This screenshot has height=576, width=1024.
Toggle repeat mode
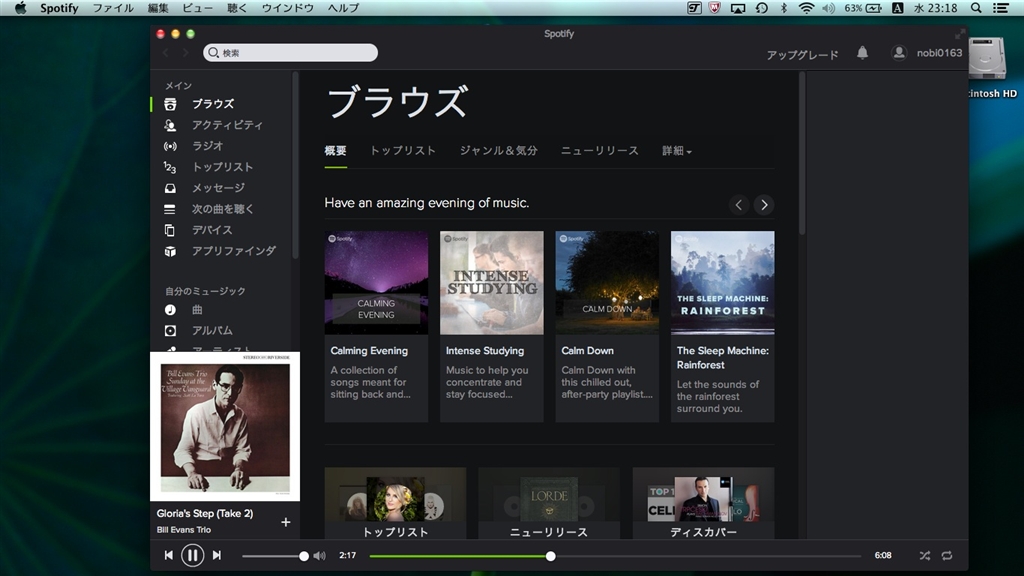tap(947, 556)
